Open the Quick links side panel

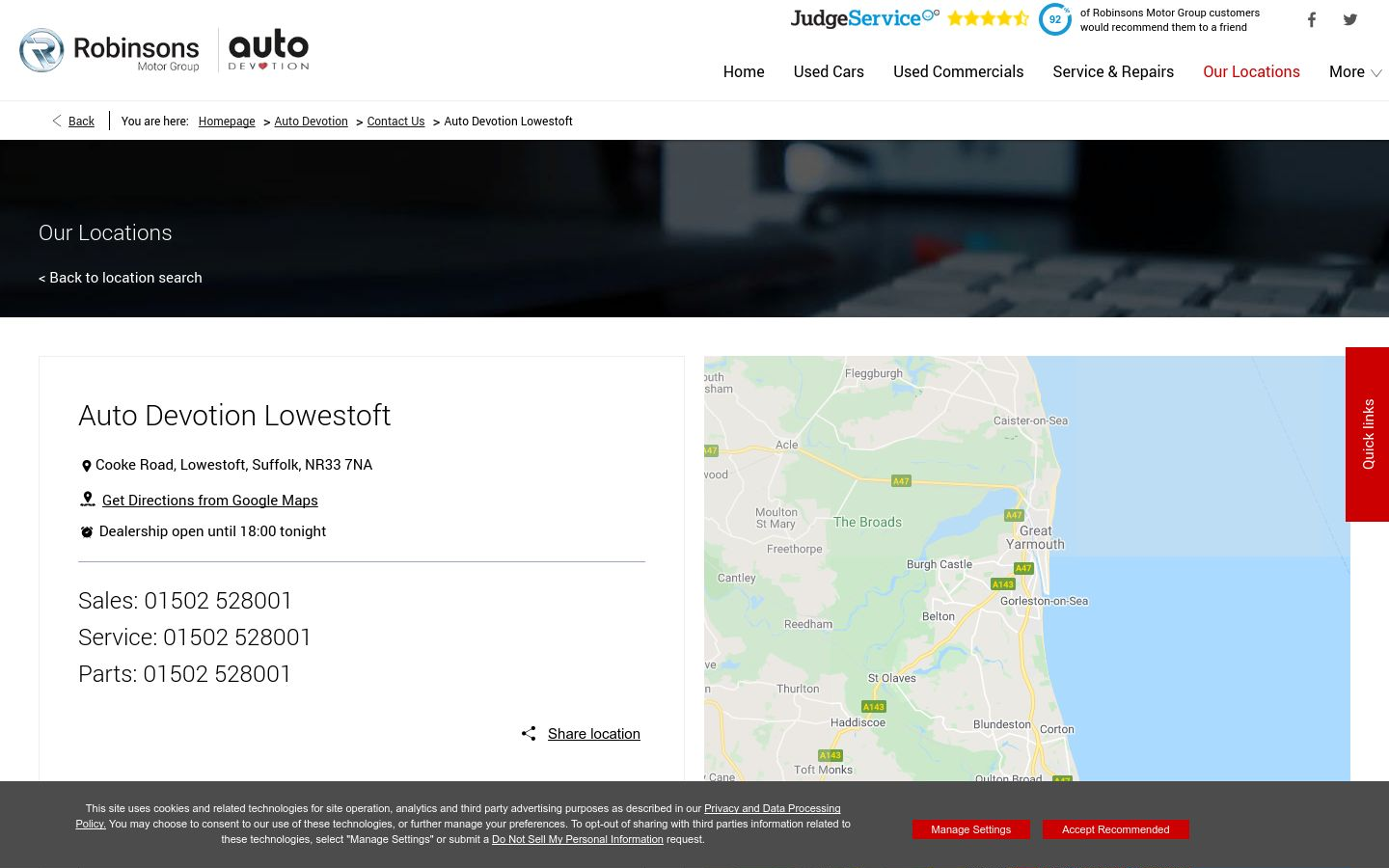[1368, 434]
